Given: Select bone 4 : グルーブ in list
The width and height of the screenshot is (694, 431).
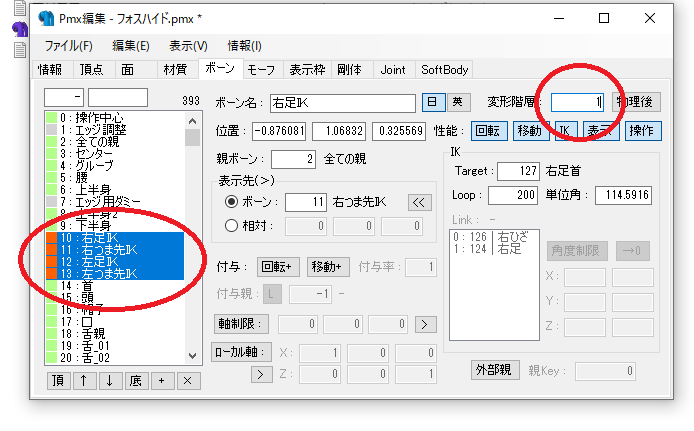Looking at the screenshot, I should click(x=115, y=165).
